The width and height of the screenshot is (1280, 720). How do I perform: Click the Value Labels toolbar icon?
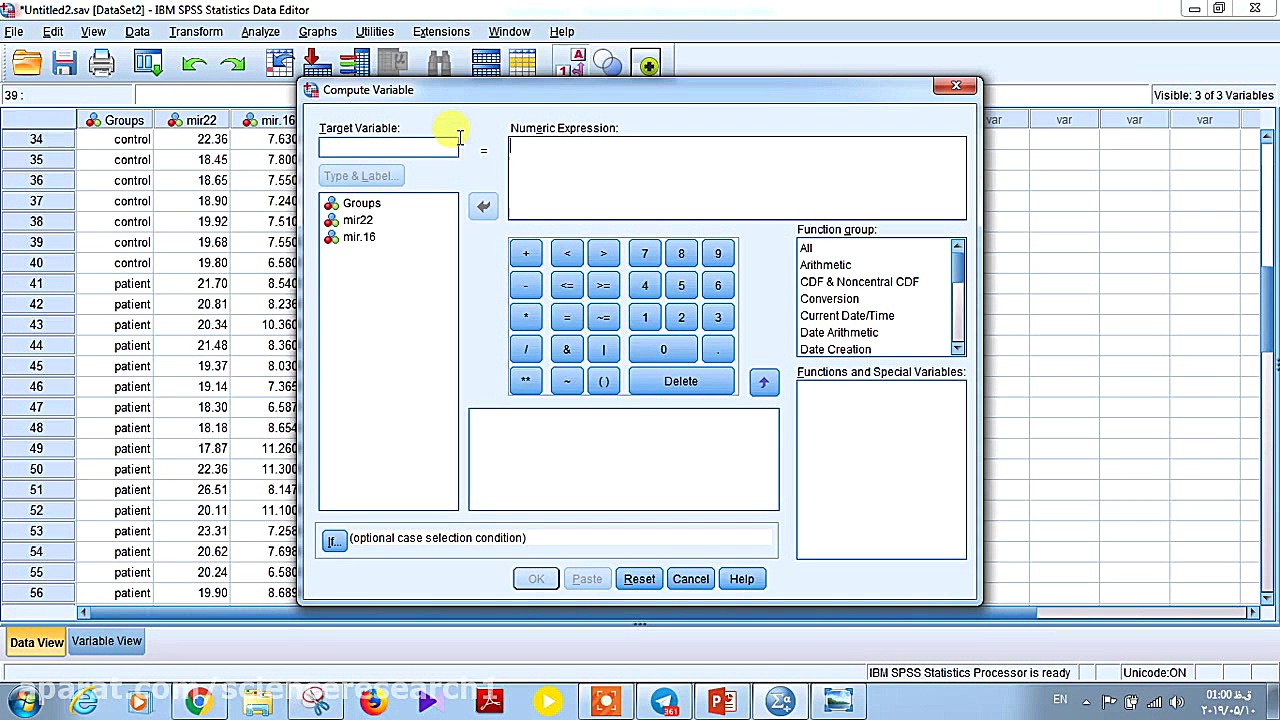[571, 63]
